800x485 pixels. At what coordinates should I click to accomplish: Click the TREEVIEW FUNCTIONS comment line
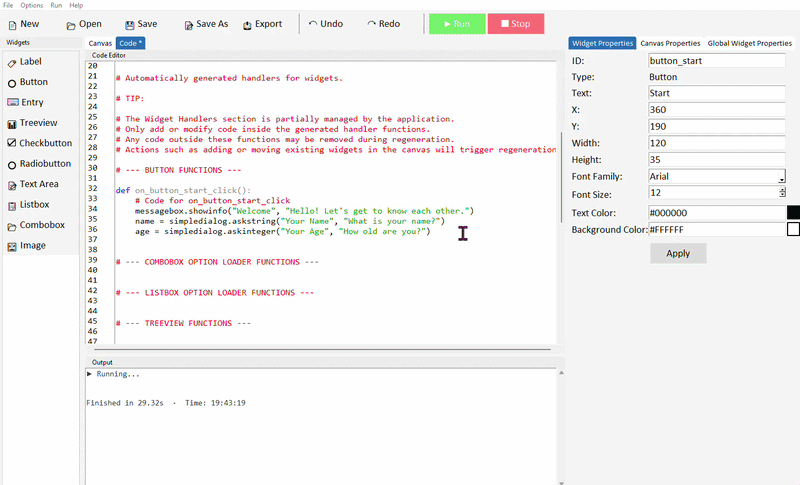(183, 323)
